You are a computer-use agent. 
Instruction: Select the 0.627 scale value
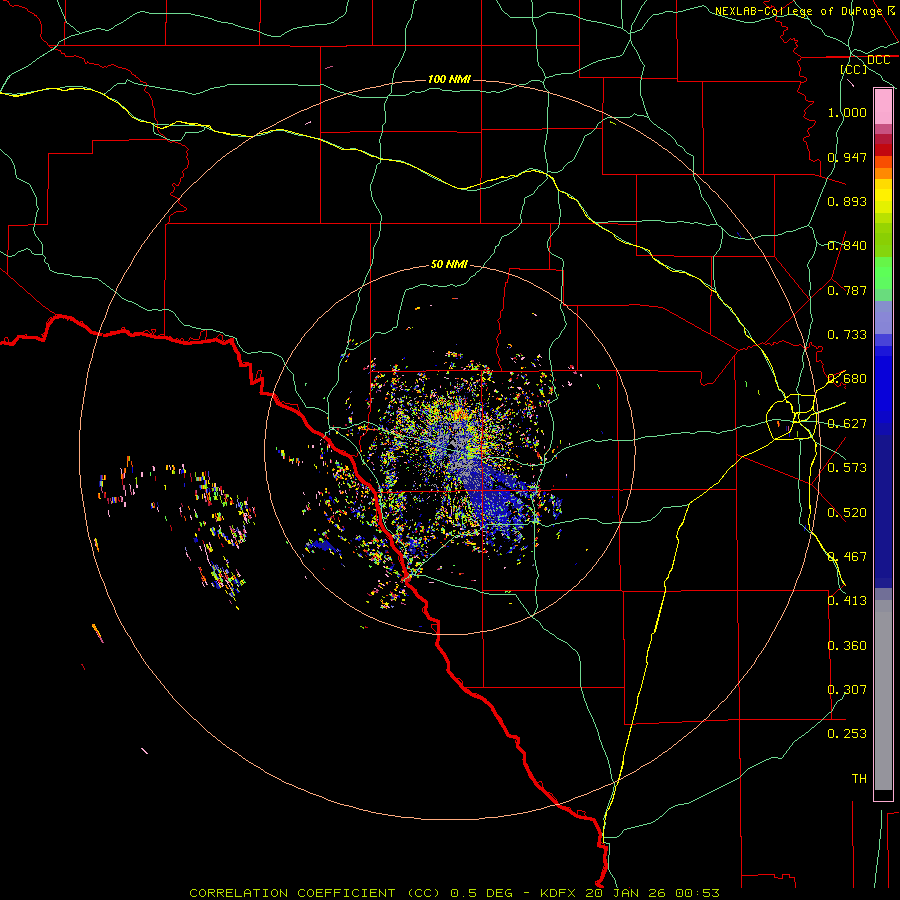tap(847, 424)
